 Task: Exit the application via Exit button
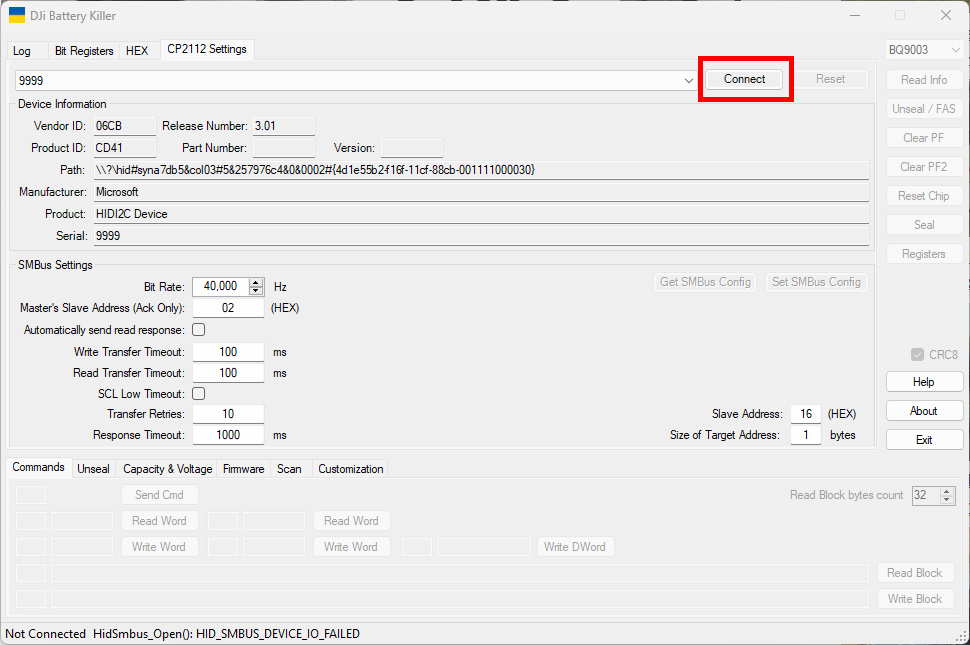point(924,439)
